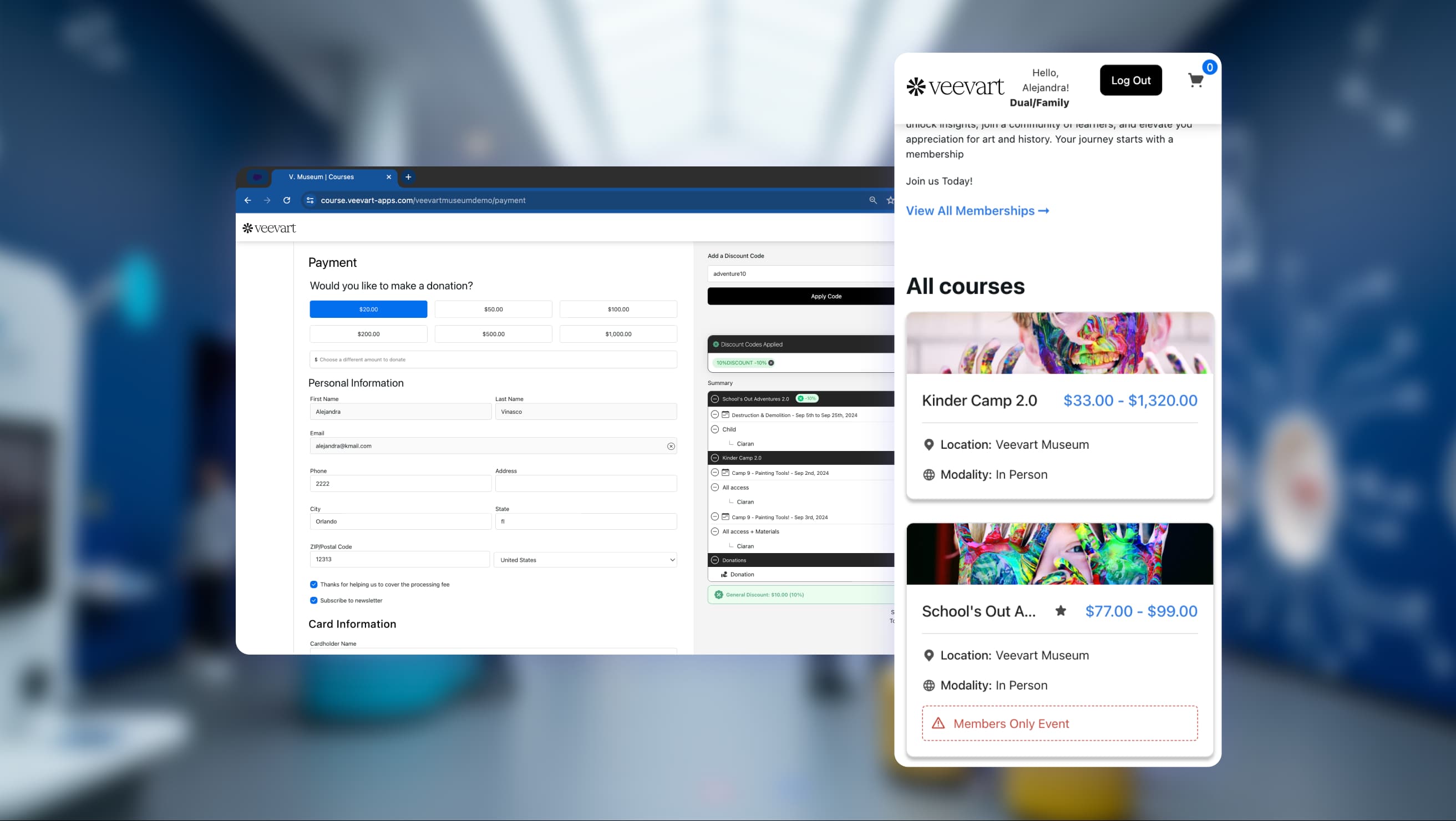
Task: Click the Log Out button
Action: pyautogui.click(x=1130, y=80)
